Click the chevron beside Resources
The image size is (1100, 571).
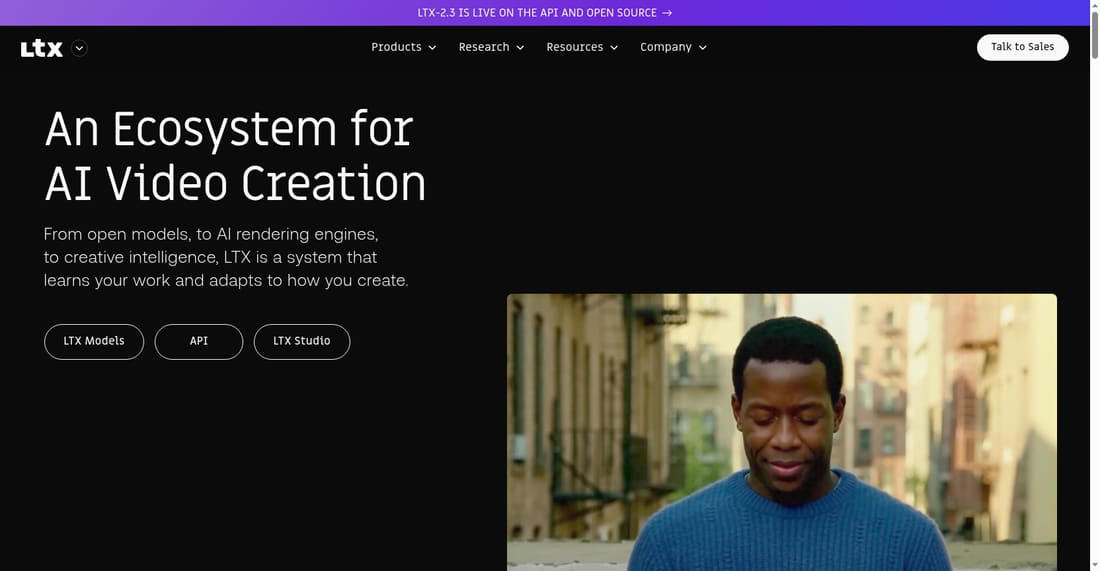coord(614,48)
